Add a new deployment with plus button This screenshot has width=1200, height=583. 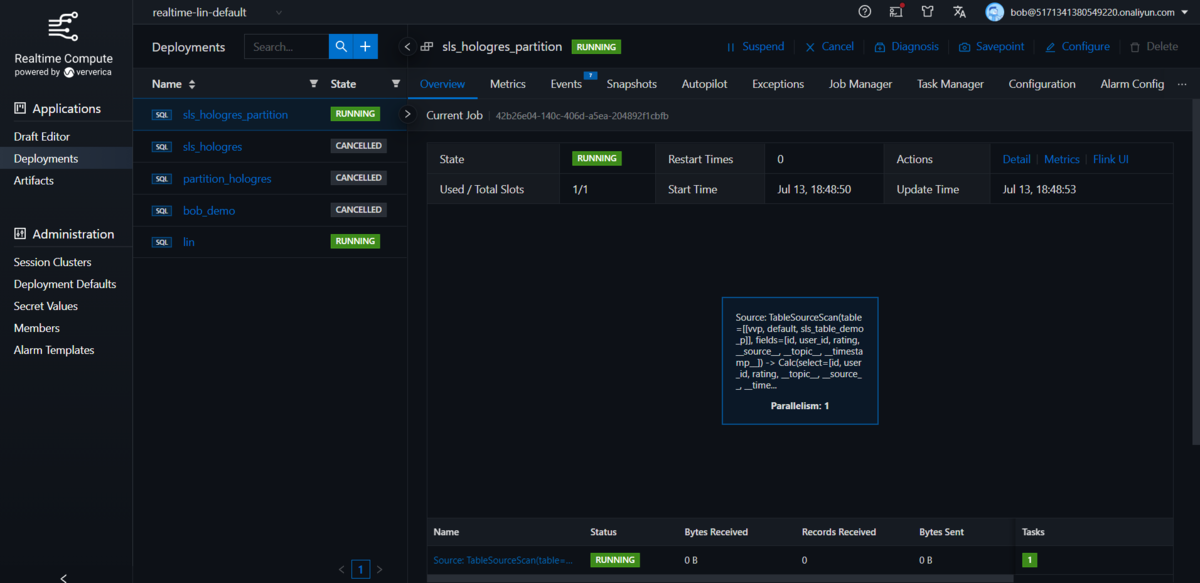pyautogui.click(x=365, y=46)
